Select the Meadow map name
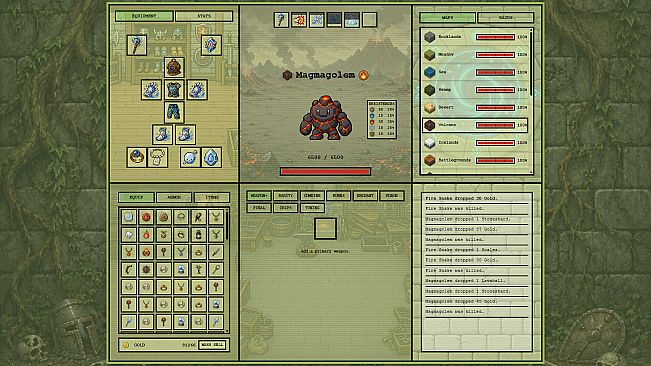The image size is (651, 366). pyautogui.click(x=446, y=54)
